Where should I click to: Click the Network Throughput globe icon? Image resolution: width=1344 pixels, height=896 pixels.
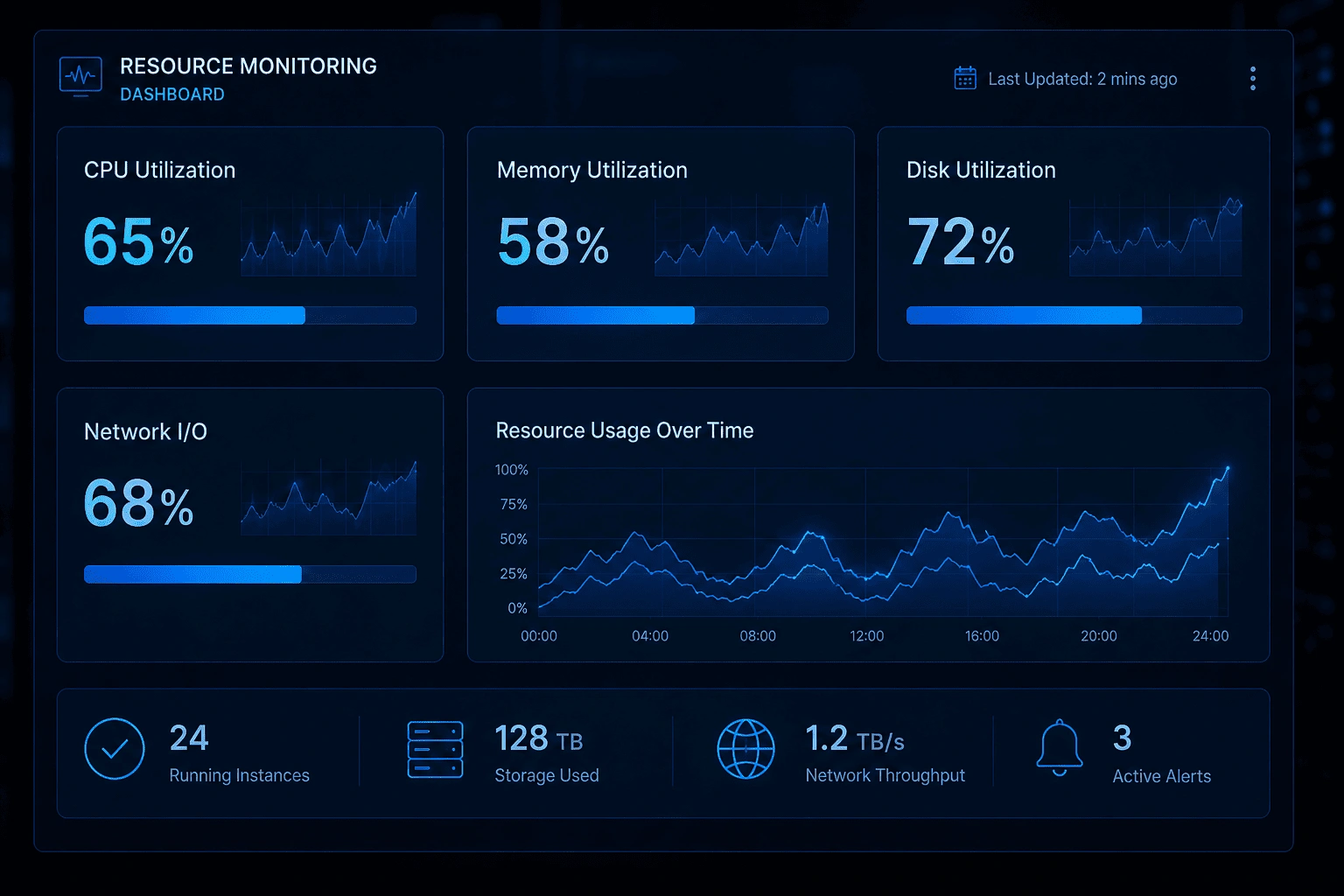tap(745, 749)
